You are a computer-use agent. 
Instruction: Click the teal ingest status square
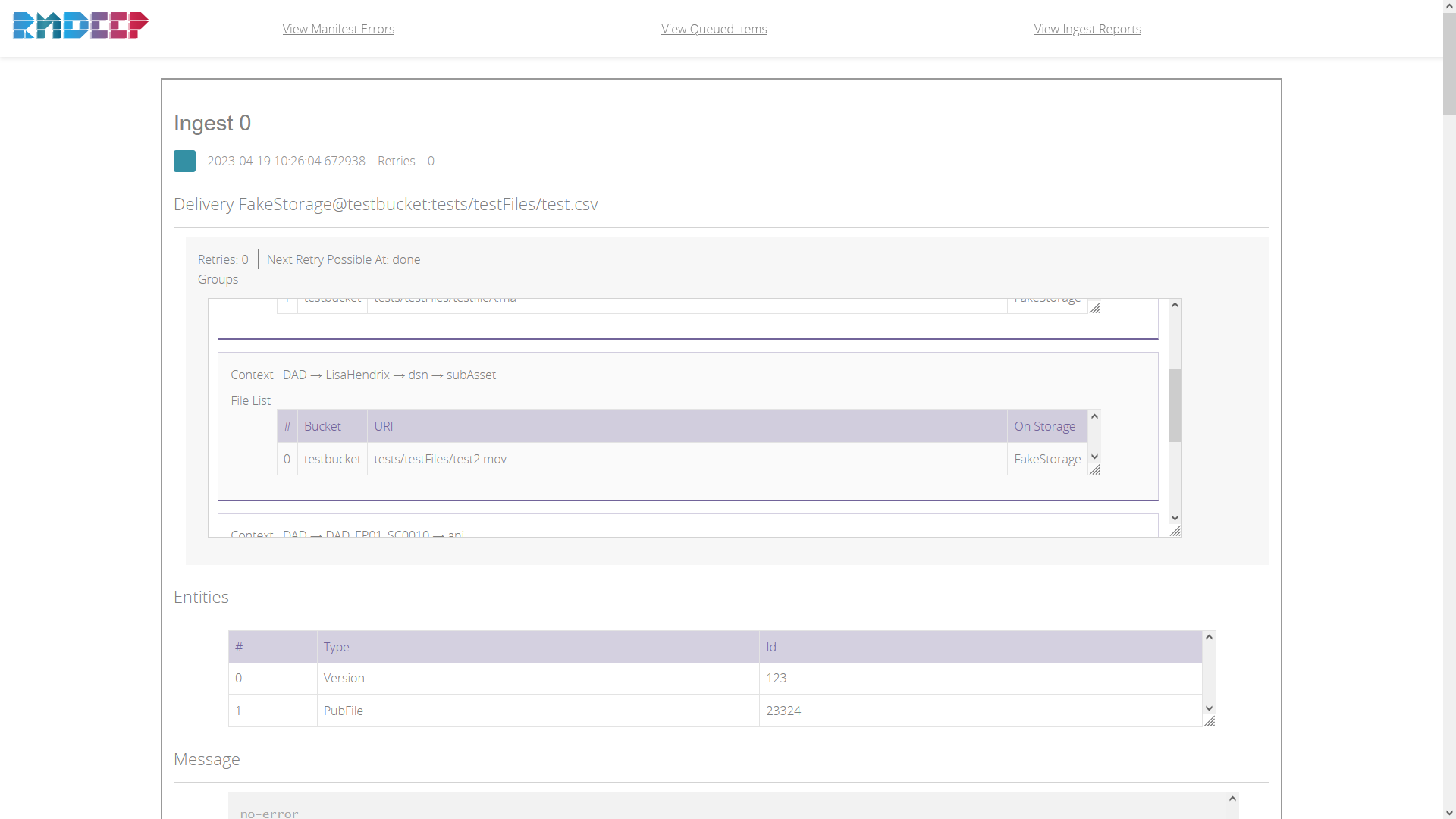coord(184,161)
